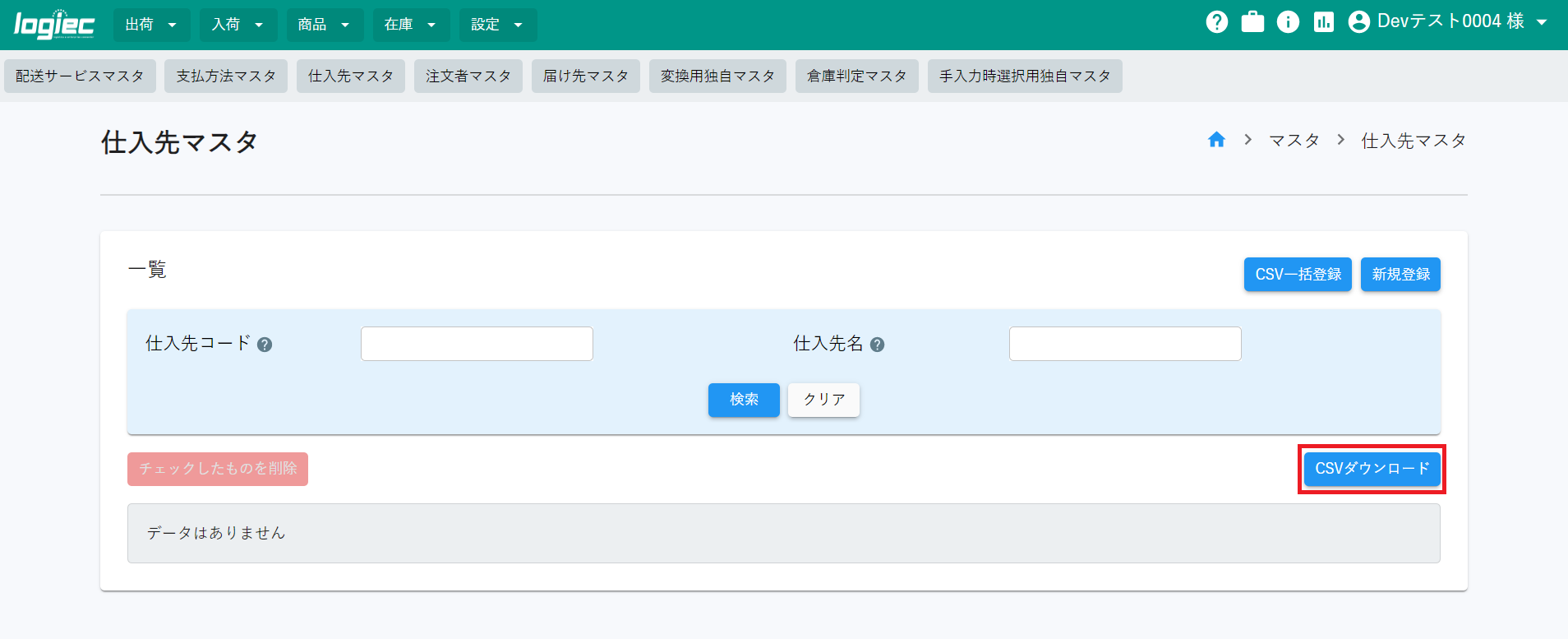Click チェックしたものを削除 button
This screenshot has height=639, width=1568.
[x=218, y=469]
